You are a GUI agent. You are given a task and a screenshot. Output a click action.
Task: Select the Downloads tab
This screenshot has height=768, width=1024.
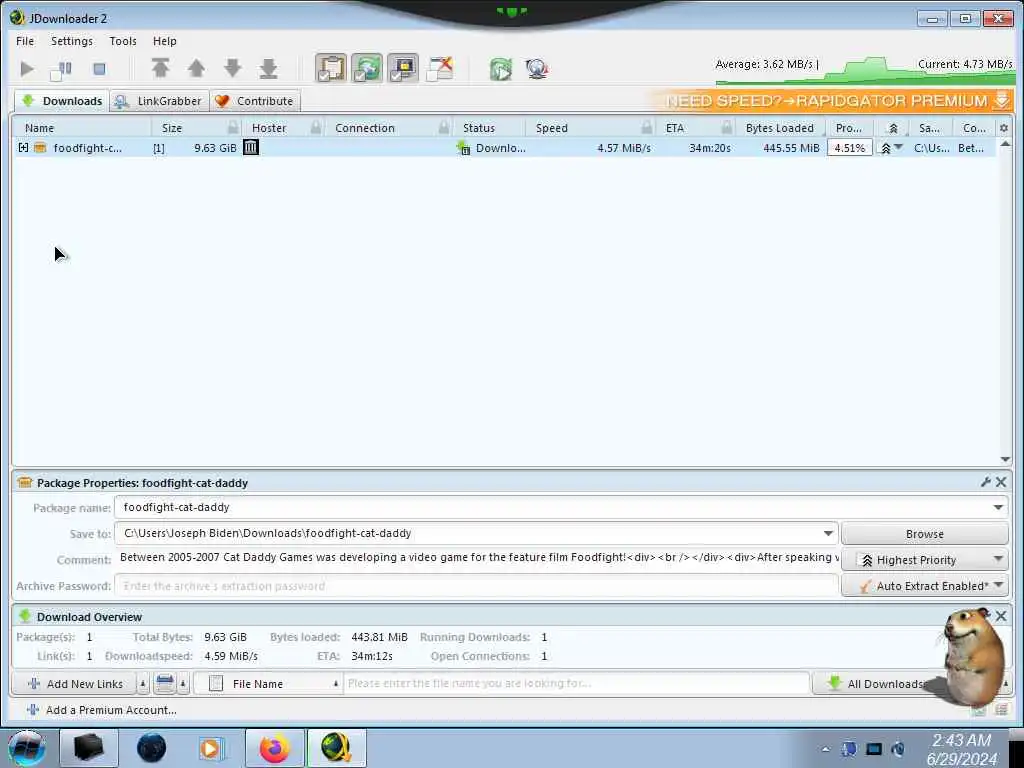(x=62, y=101)
